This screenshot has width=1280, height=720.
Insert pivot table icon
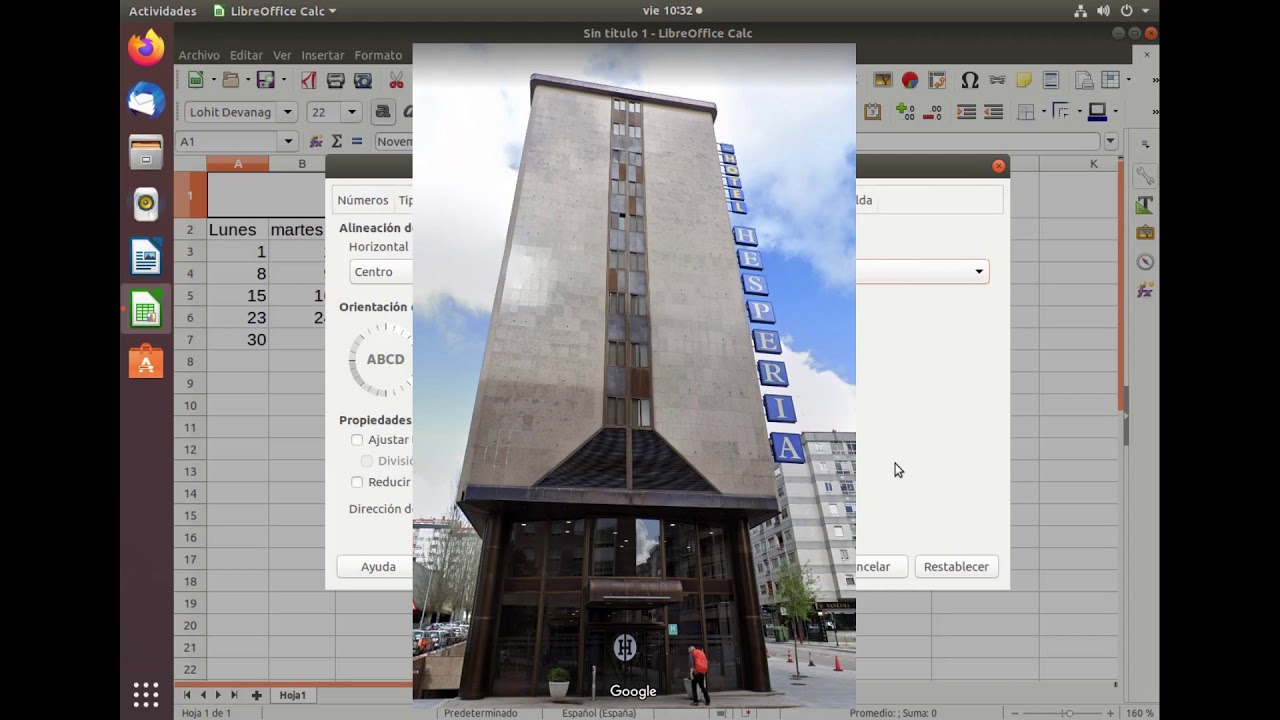(937, 80)
